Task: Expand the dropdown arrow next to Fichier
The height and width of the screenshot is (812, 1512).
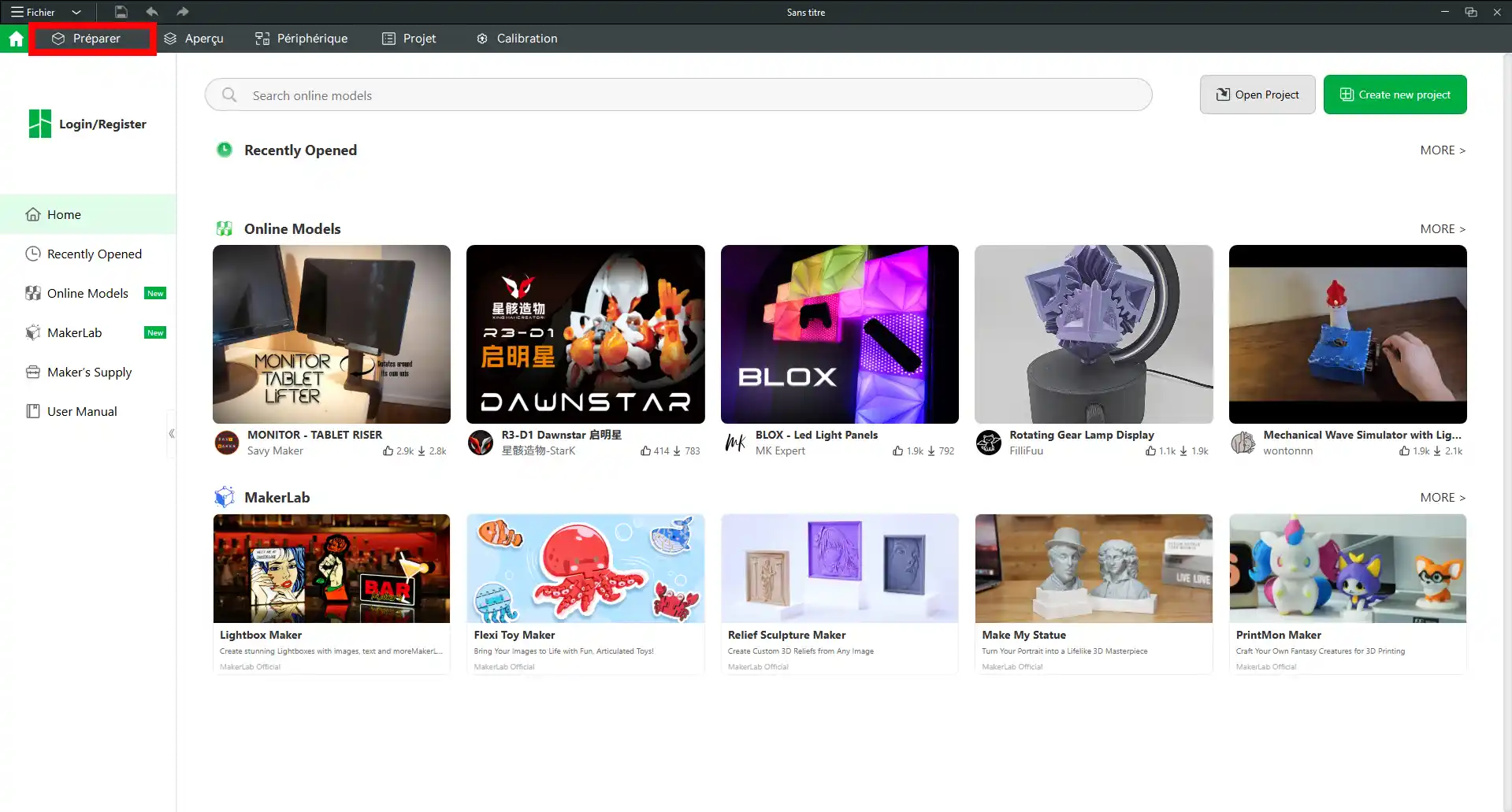Action: (x=76, y=12)
